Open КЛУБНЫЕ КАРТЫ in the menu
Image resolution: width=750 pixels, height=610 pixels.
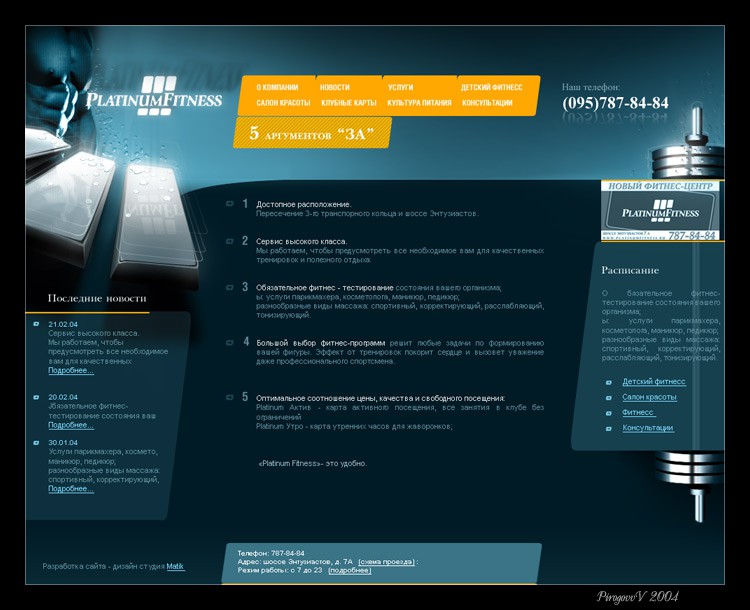(x=349, y=103)
